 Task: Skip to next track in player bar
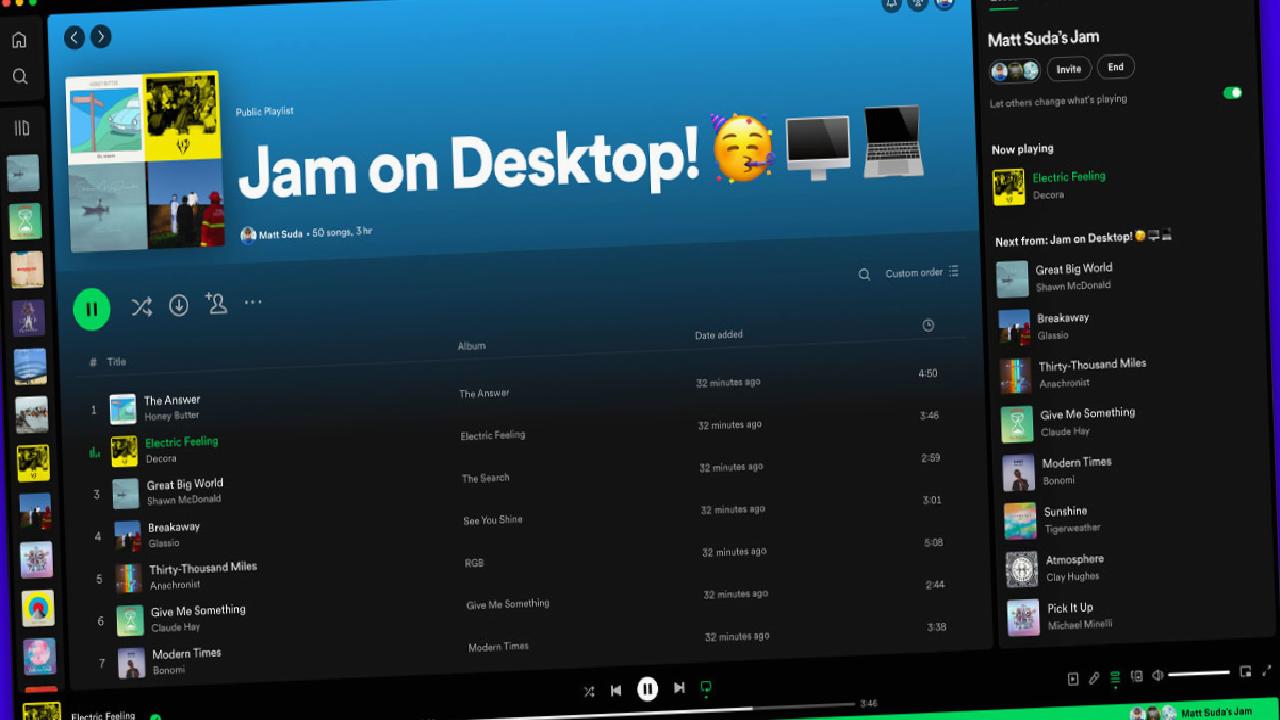[x=679, y=687]
